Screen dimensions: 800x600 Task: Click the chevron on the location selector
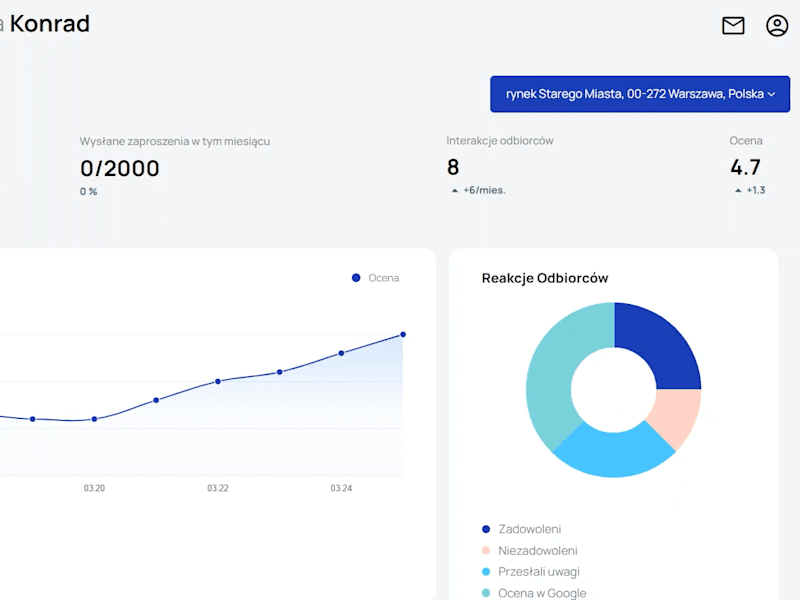pyautogui.click(x=771, y=94)
